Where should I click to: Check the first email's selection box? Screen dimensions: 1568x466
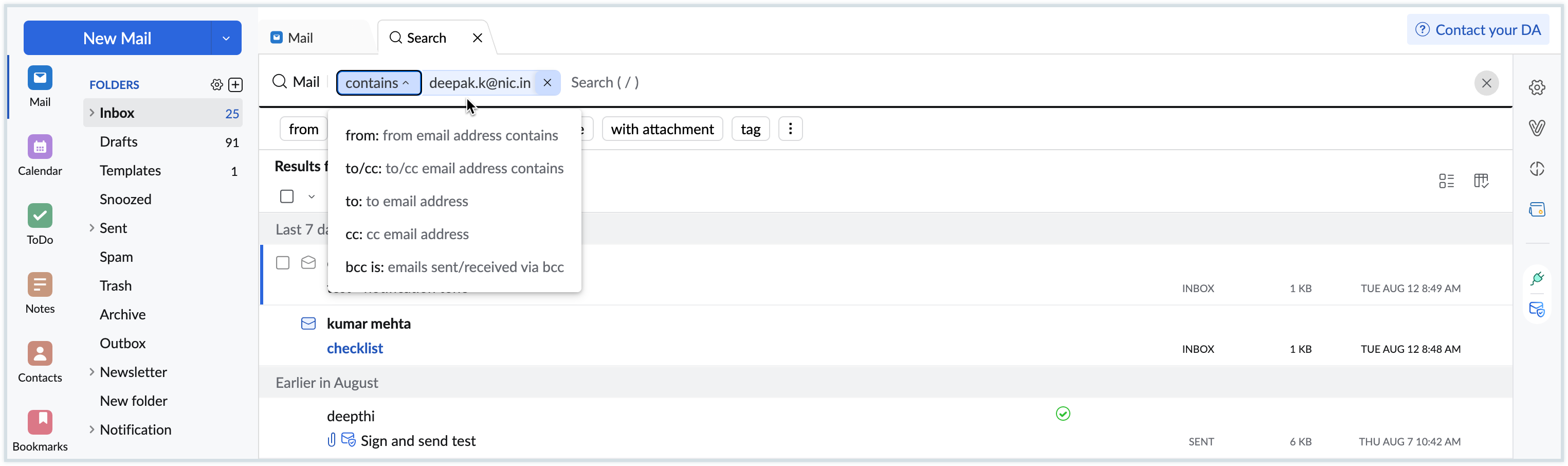pos(282,262)
